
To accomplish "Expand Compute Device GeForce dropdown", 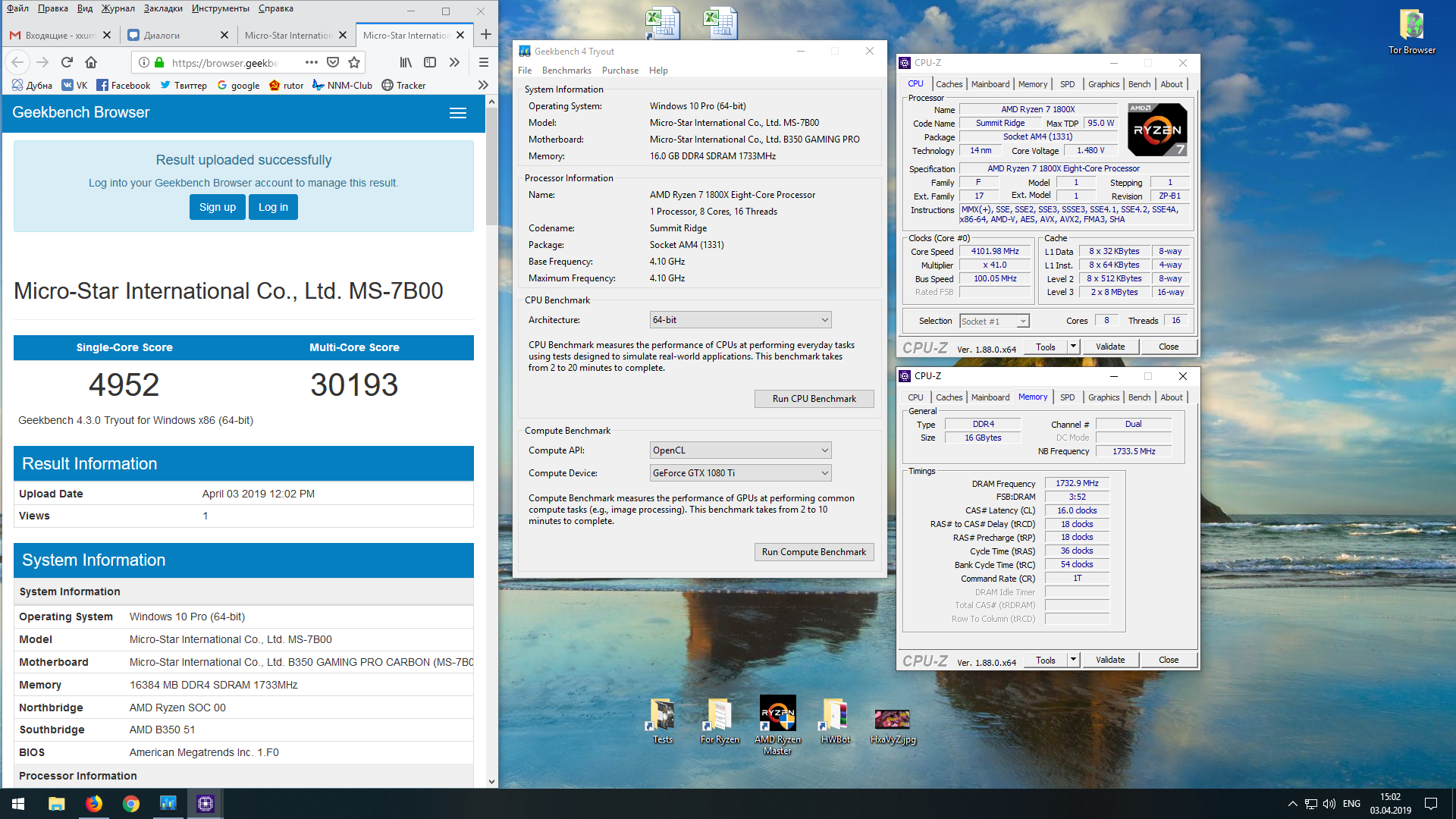I will (740, 473).
